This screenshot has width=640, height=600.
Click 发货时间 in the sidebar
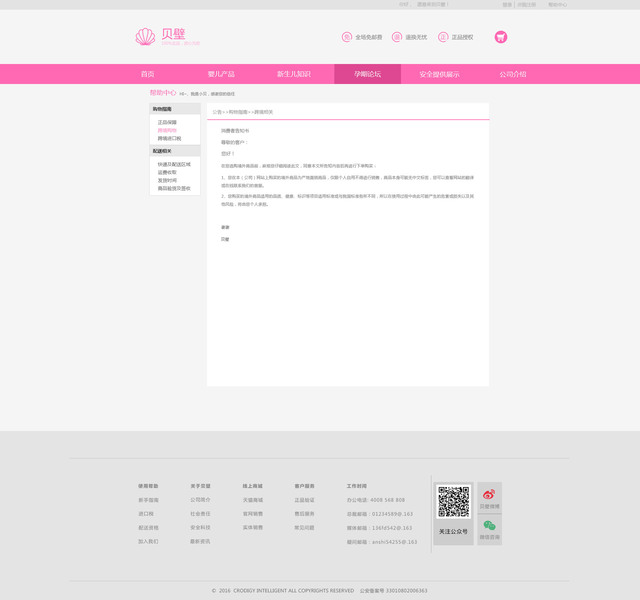[x=167, y=180]
